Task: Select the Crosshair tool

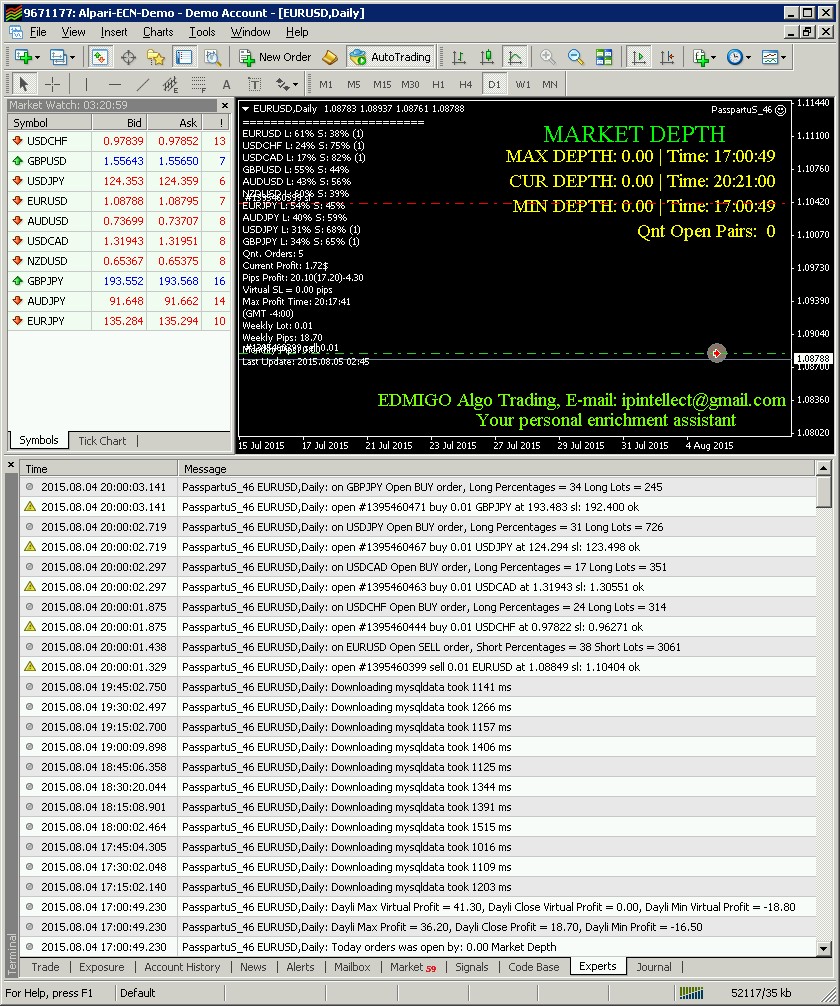Action: tap(52, 84)
